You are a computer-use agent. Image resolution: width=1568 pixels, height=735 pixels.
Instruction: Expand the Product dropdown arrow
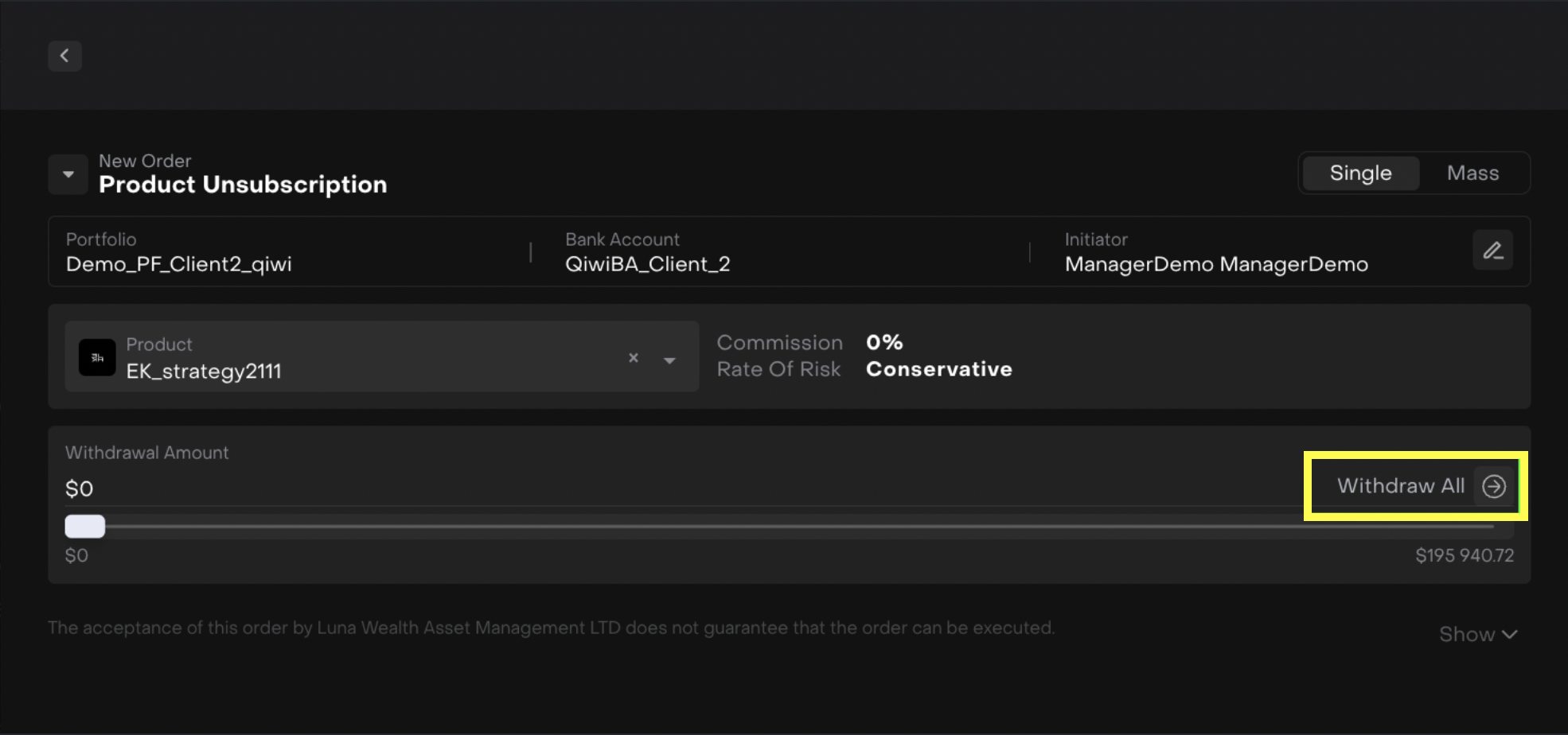click(669, 360)
